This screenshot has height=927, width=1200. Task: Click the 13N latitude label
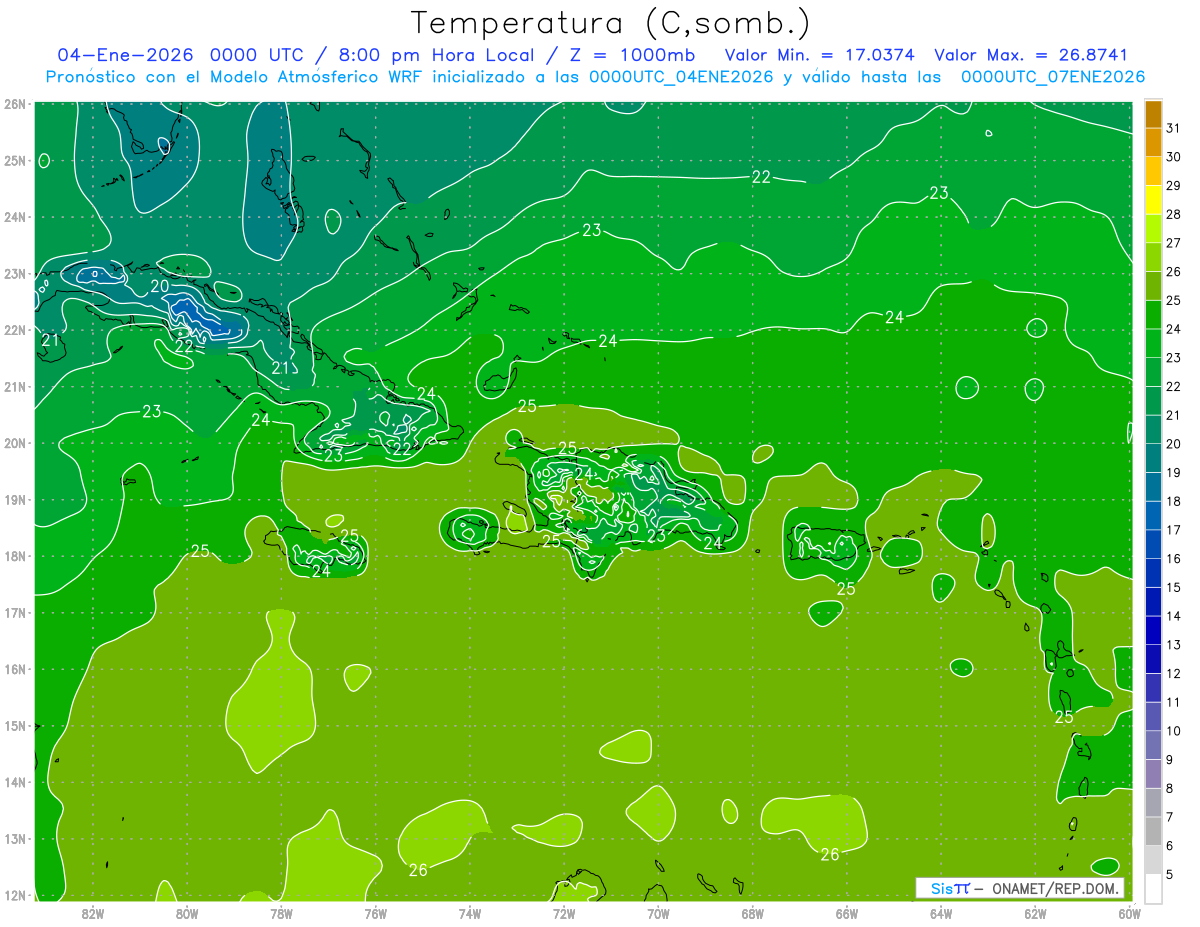pos(14,839)
